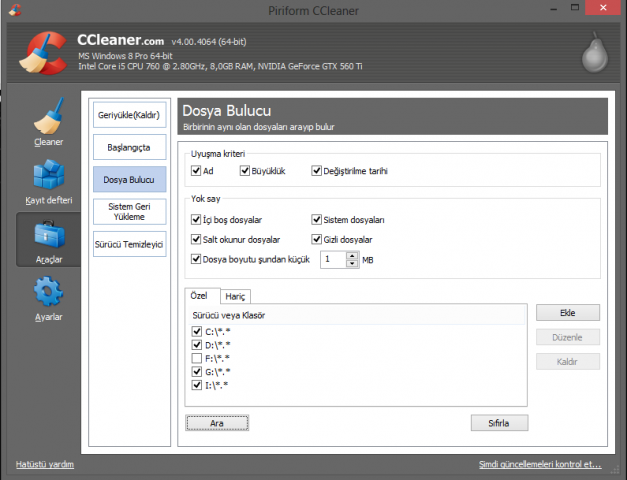Switch to the Özel tab
This screenshot has height=480, width=627.
coord(202,296)
